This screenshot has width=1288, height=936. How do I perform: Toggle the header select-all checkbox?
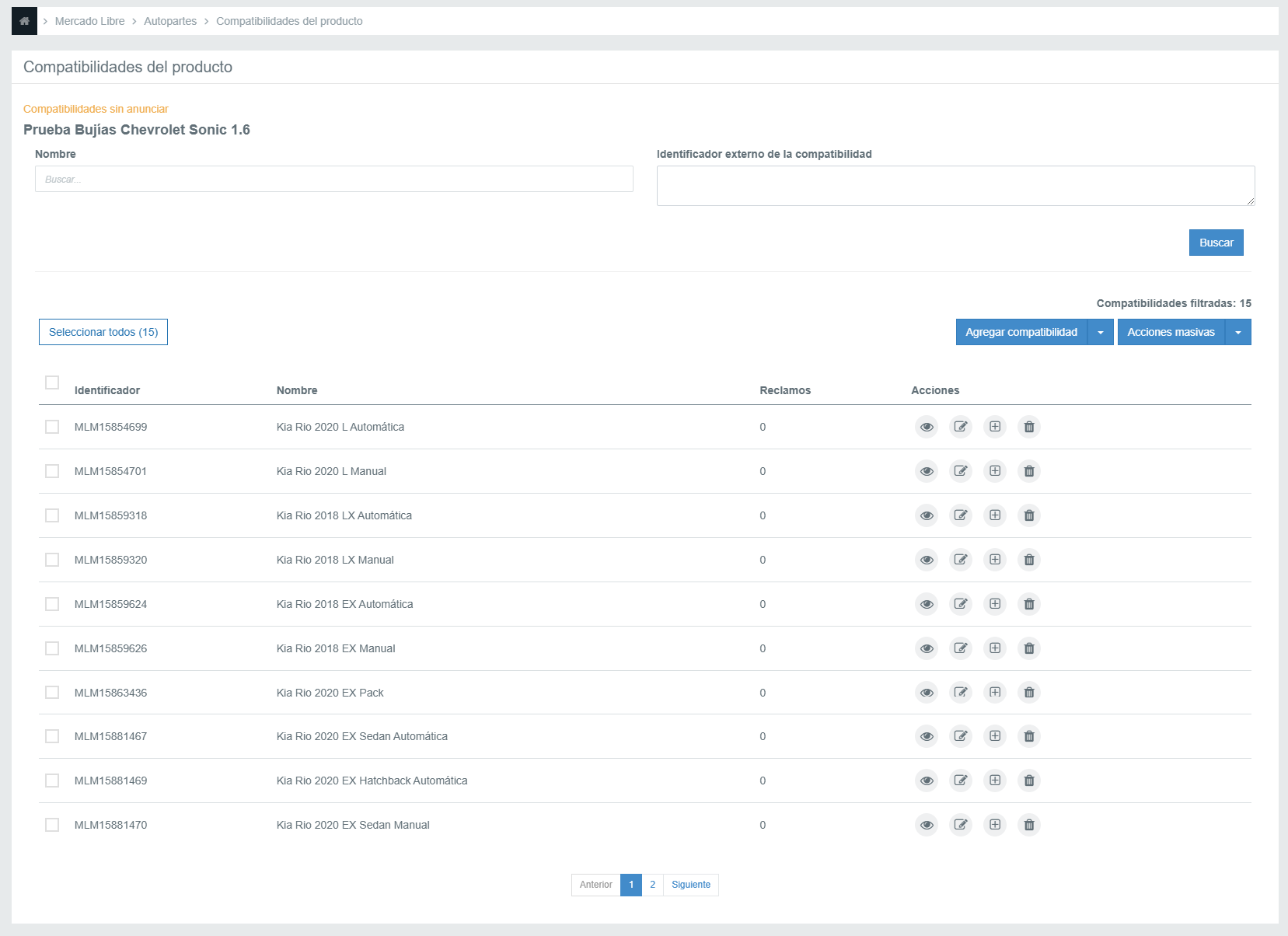tap(52, 382)
